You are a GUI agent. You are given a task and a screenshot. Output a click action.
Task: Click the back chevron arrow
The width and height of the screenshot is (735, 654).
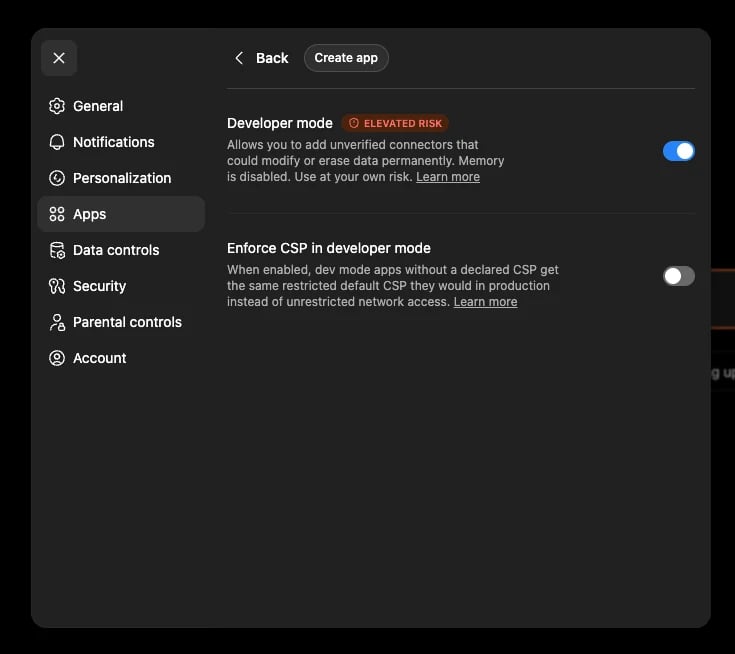[239, 58]
